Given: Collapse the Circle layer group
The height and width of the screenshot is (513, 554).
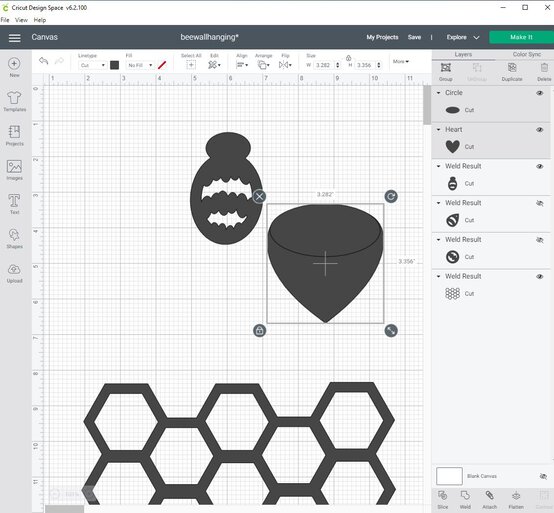Looking at the screenshot, I should [438, 93].
